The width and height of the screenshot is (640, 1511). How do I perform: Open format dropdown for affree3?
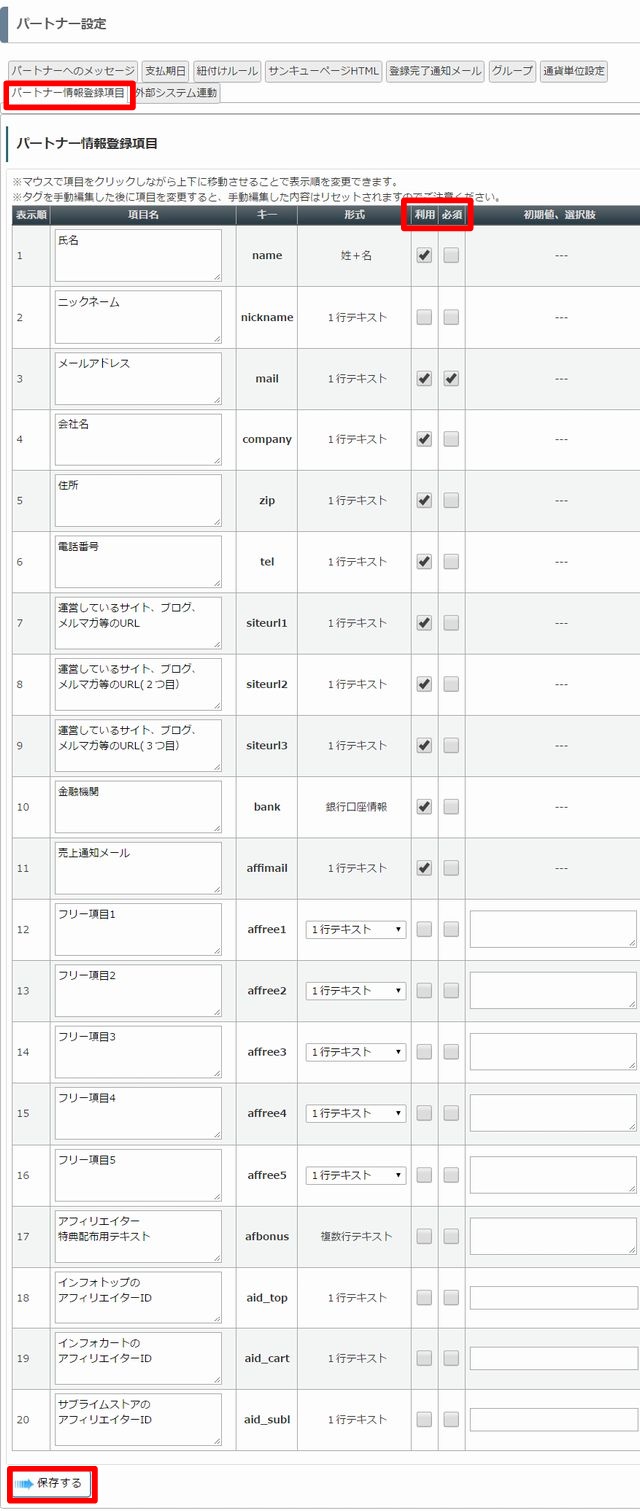(x=356, y=1052)
